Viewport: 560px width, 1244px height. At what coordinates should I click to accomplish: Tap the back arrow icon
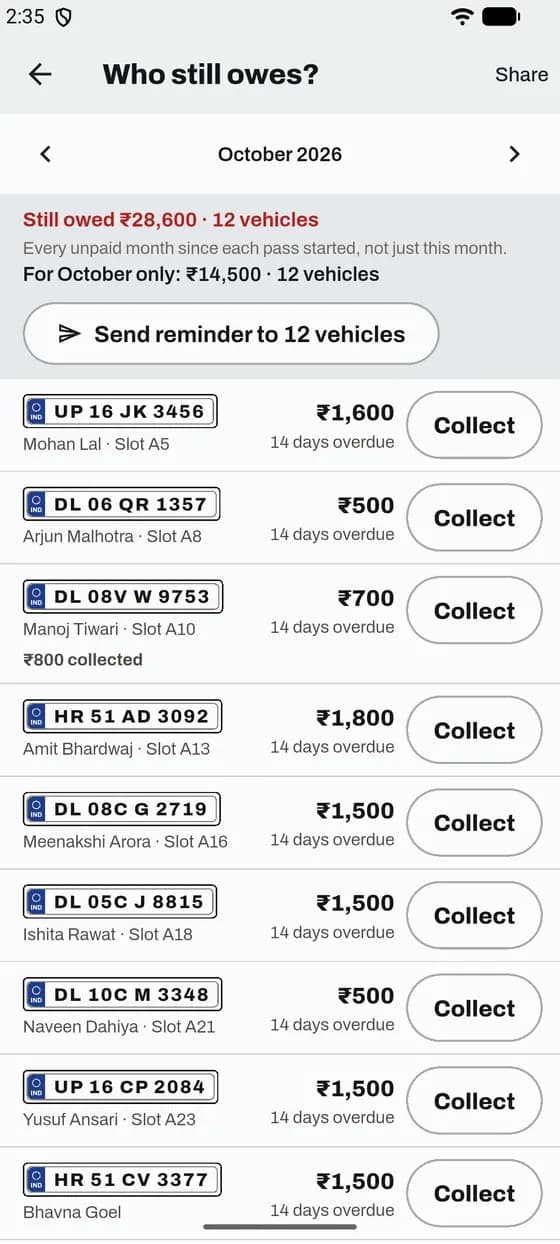click(x=40, y=74)
